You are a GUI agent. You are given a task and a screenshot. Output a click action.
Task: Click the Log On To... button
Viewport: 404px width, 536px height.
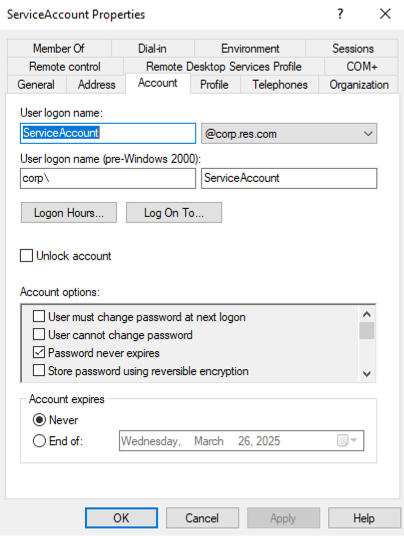(x=174, y=213)
